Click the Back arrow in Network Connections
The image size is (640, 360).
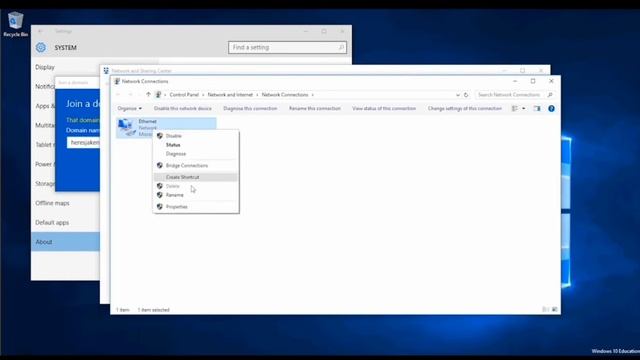coord(118,95)
